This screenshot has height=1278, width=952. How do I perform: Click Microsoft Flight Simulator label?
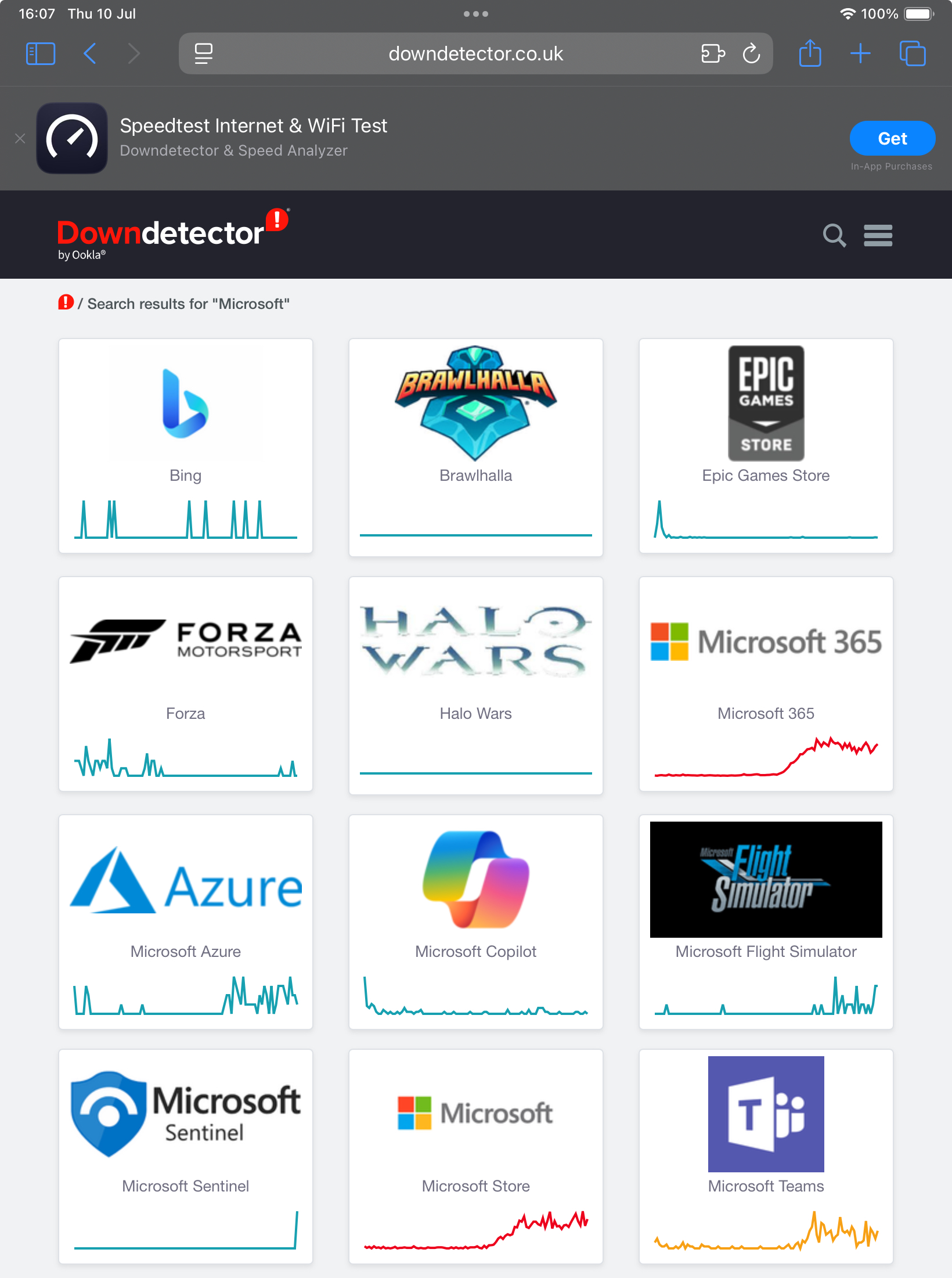(766, 952)
